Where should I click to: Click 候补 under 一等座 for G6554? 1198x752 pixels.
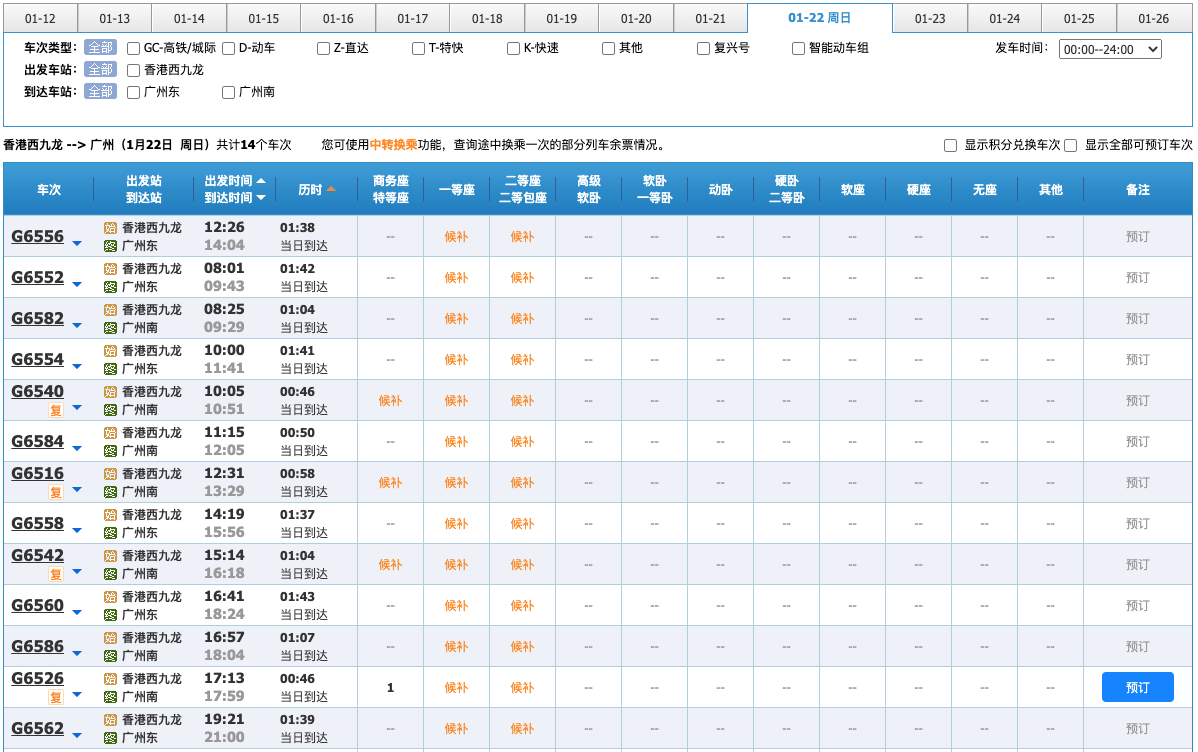point(456,360)
